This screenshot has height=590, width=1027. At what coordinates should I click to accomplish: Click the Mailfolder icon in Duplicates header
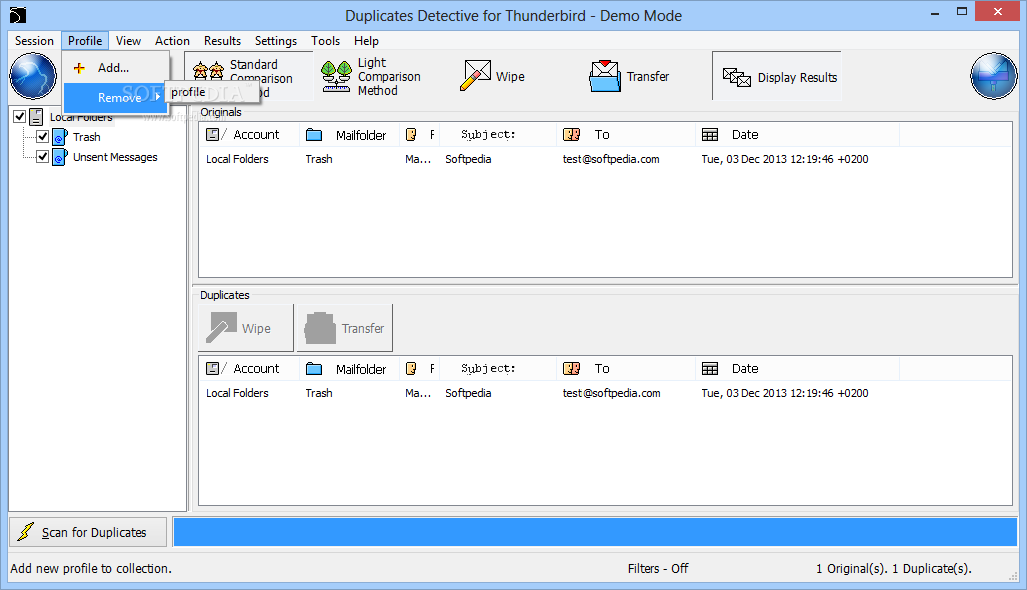point(314,369)
